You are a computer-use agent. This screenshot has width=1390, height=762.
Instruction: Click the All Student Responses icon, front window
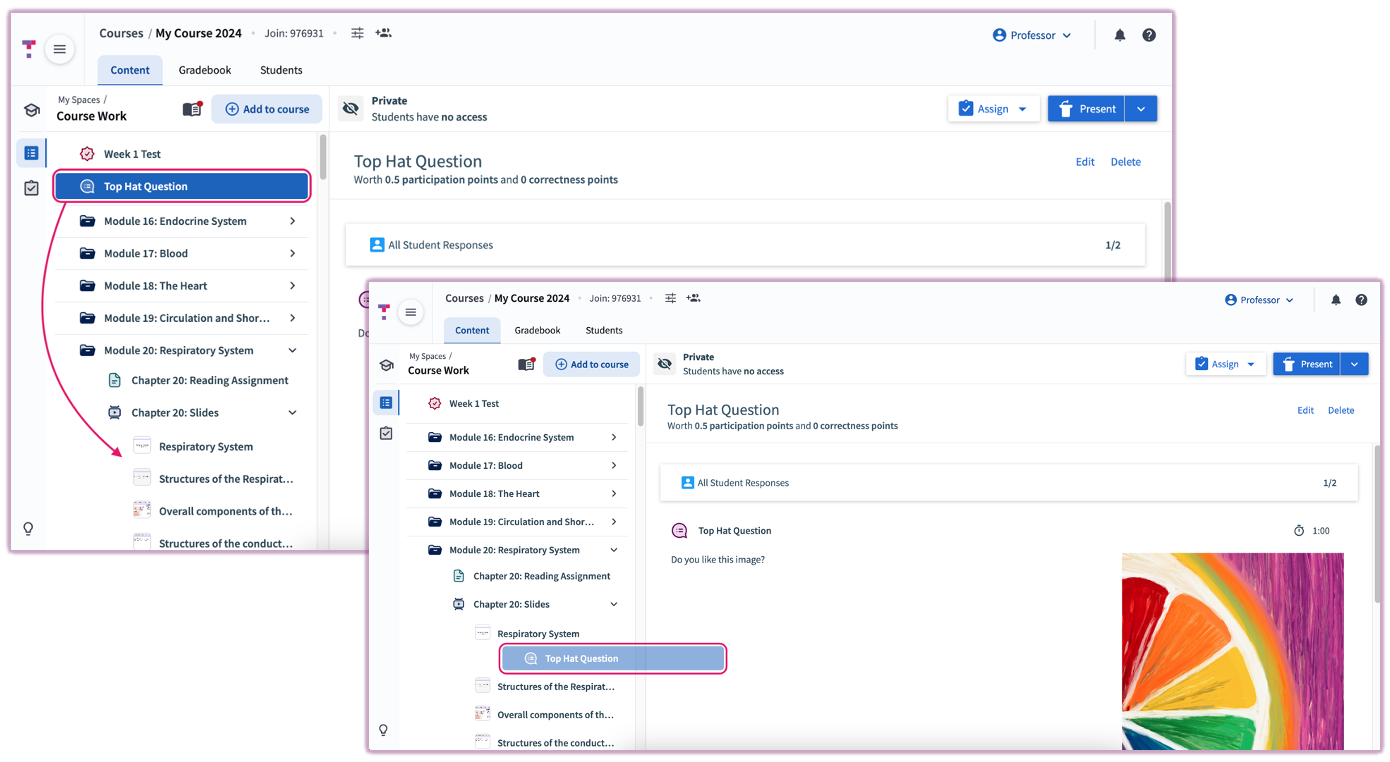click(x=687, y=483)
